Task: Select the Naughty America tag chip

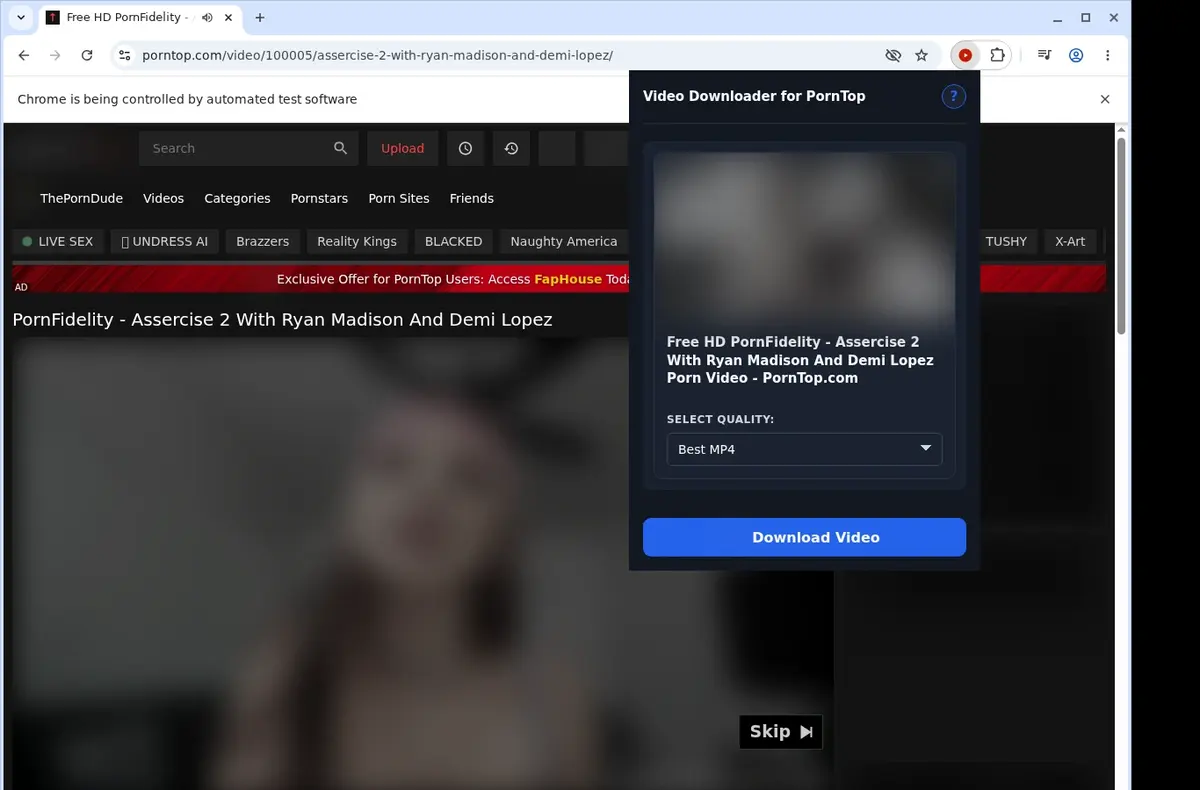Action: tap(564, 241)
